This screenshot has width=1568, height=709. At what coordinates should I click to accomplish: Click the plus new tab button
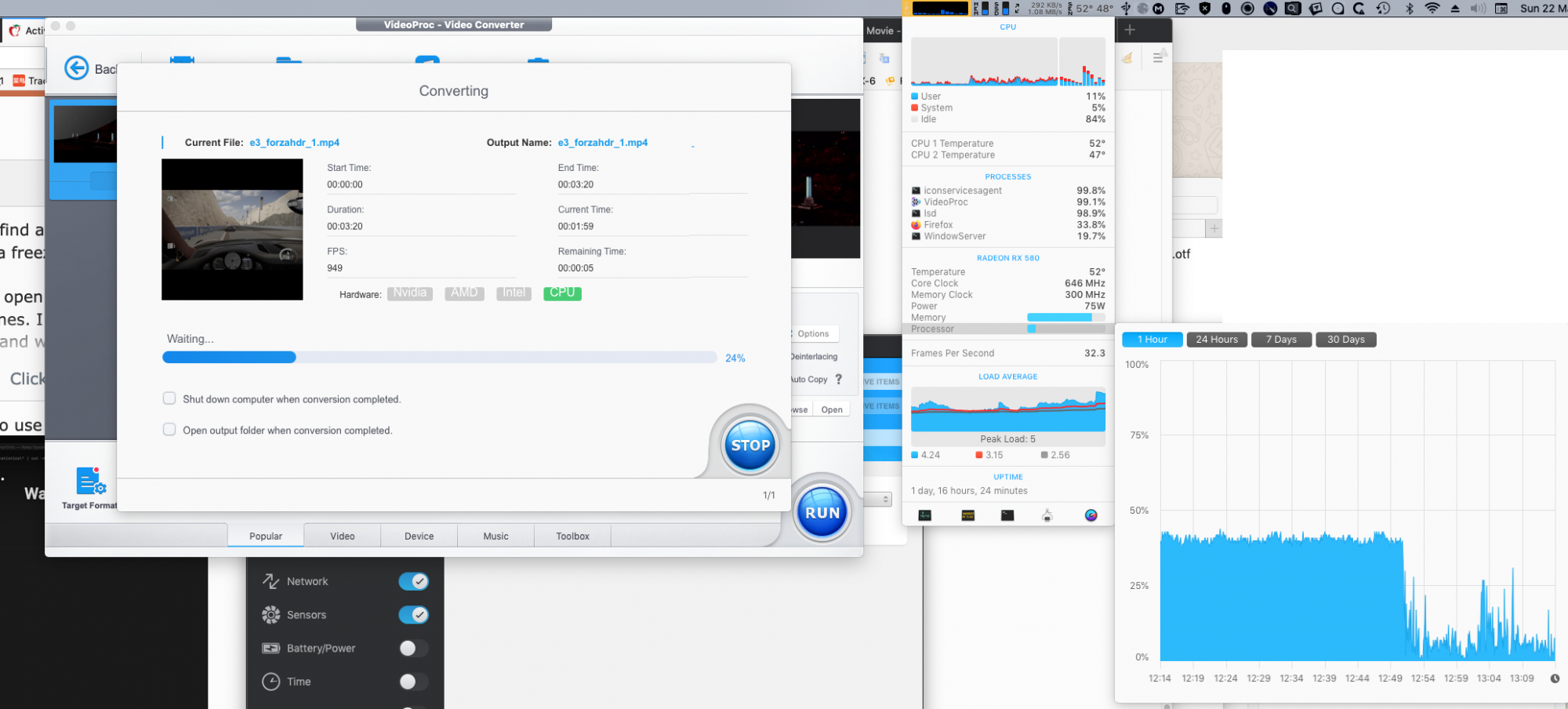tap(1130, 30)
